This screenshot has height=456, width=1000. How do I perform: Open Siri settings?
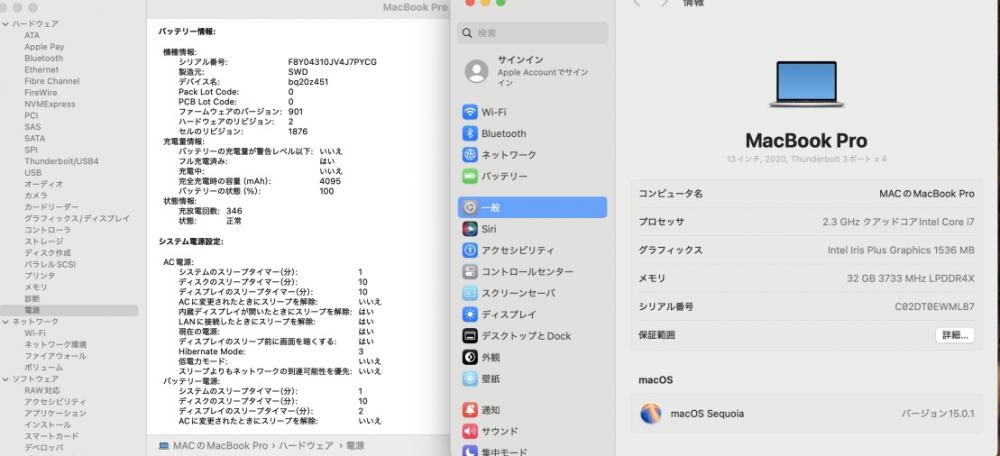pos(532,229)
